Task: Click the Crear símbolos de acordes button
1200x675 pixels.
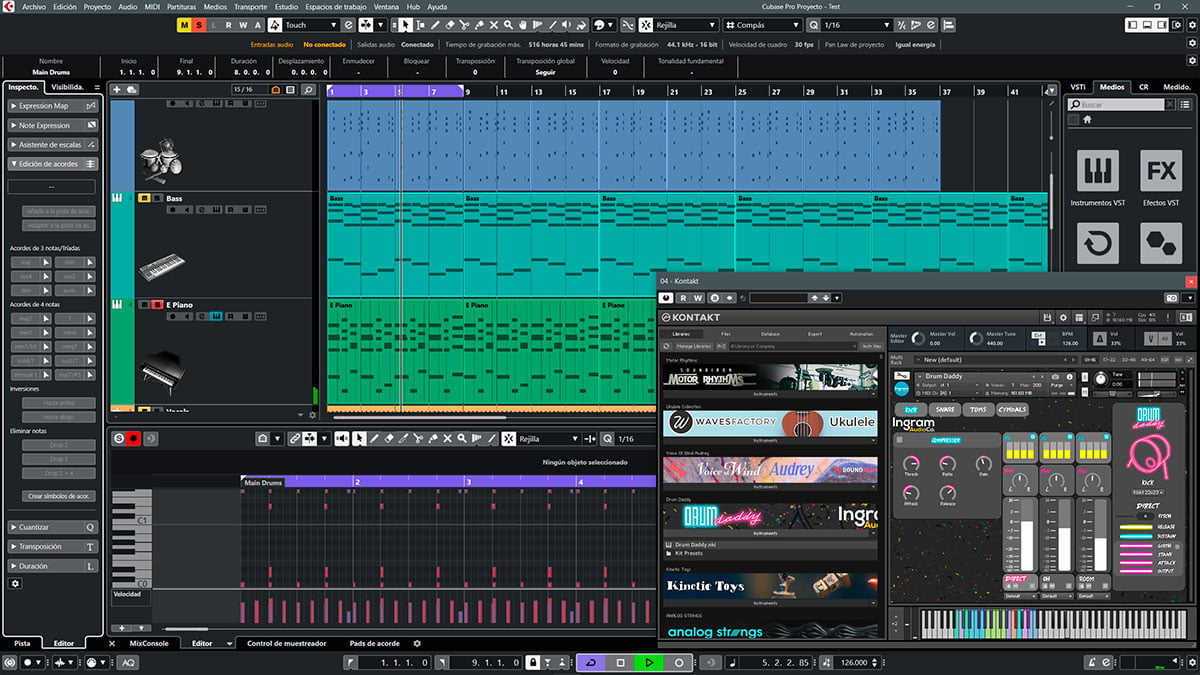Action: pos(57,496)
